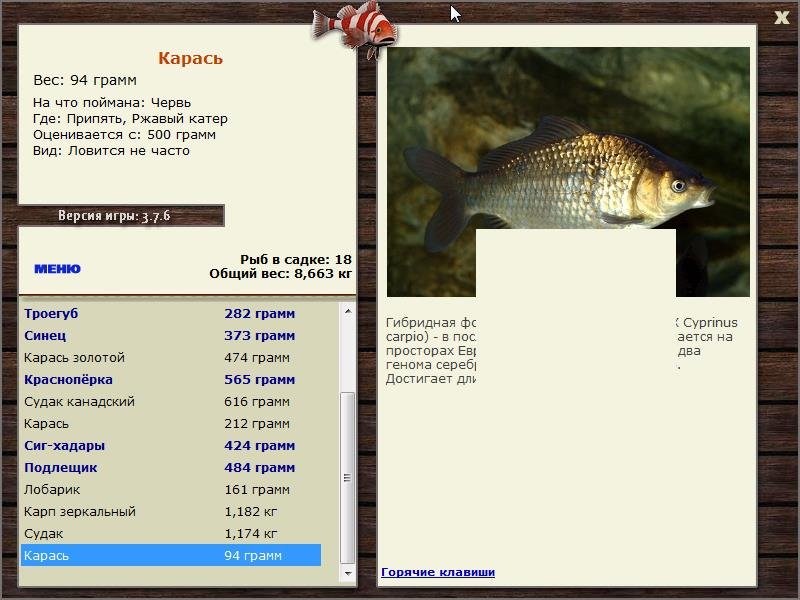Click the fish list scrollbar thumb

[347, 478]
